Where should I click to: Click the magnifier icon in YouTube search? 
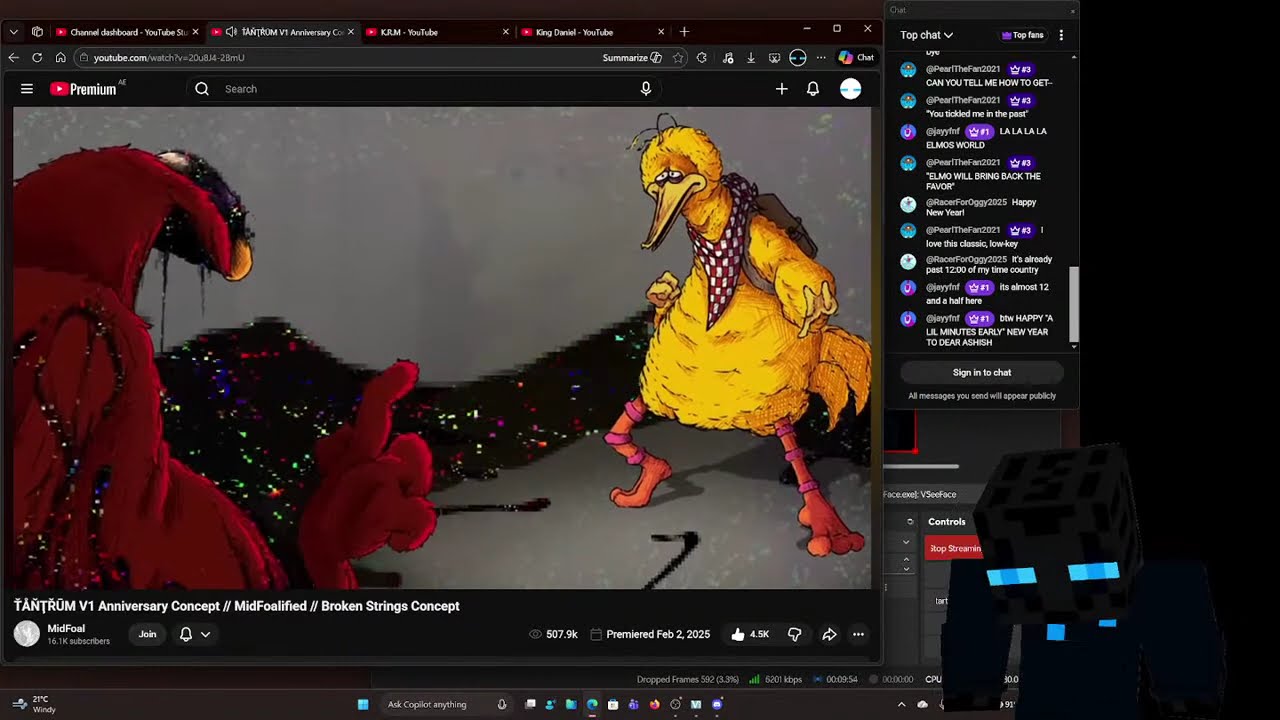click(202, 89)
